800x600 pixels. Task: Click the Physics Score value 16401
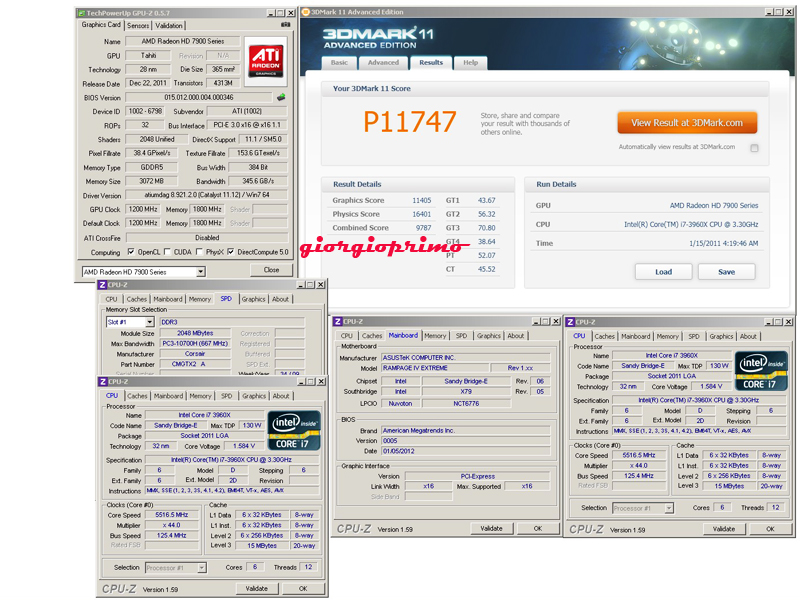421,214
